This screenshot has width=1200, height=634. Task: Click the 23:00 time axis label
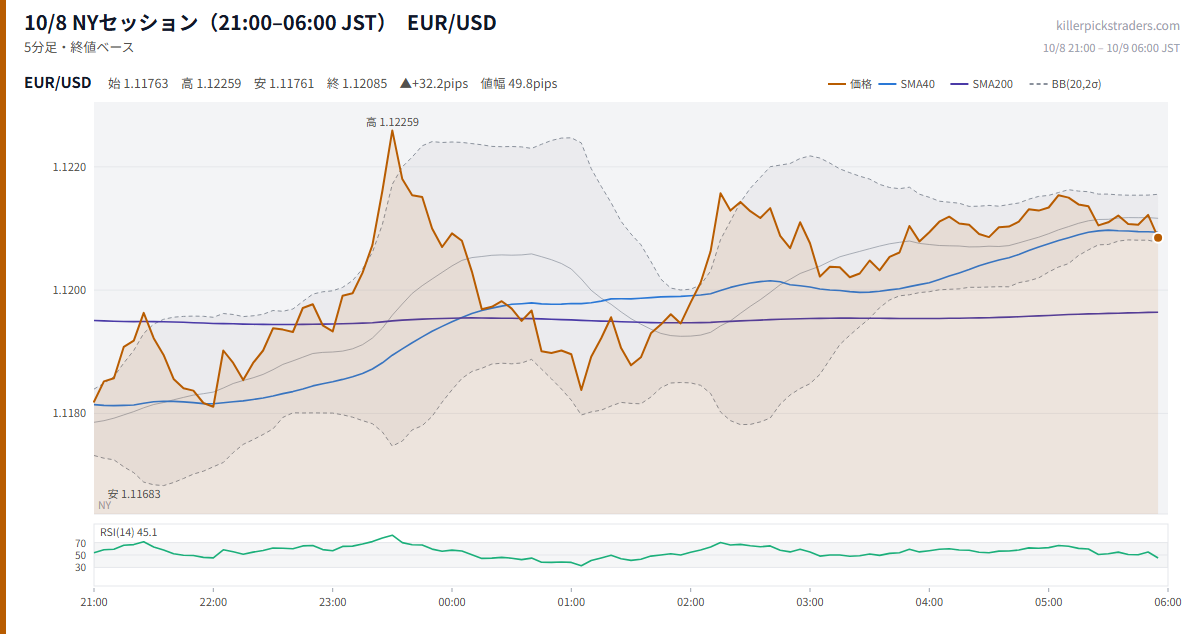(333, 602)
